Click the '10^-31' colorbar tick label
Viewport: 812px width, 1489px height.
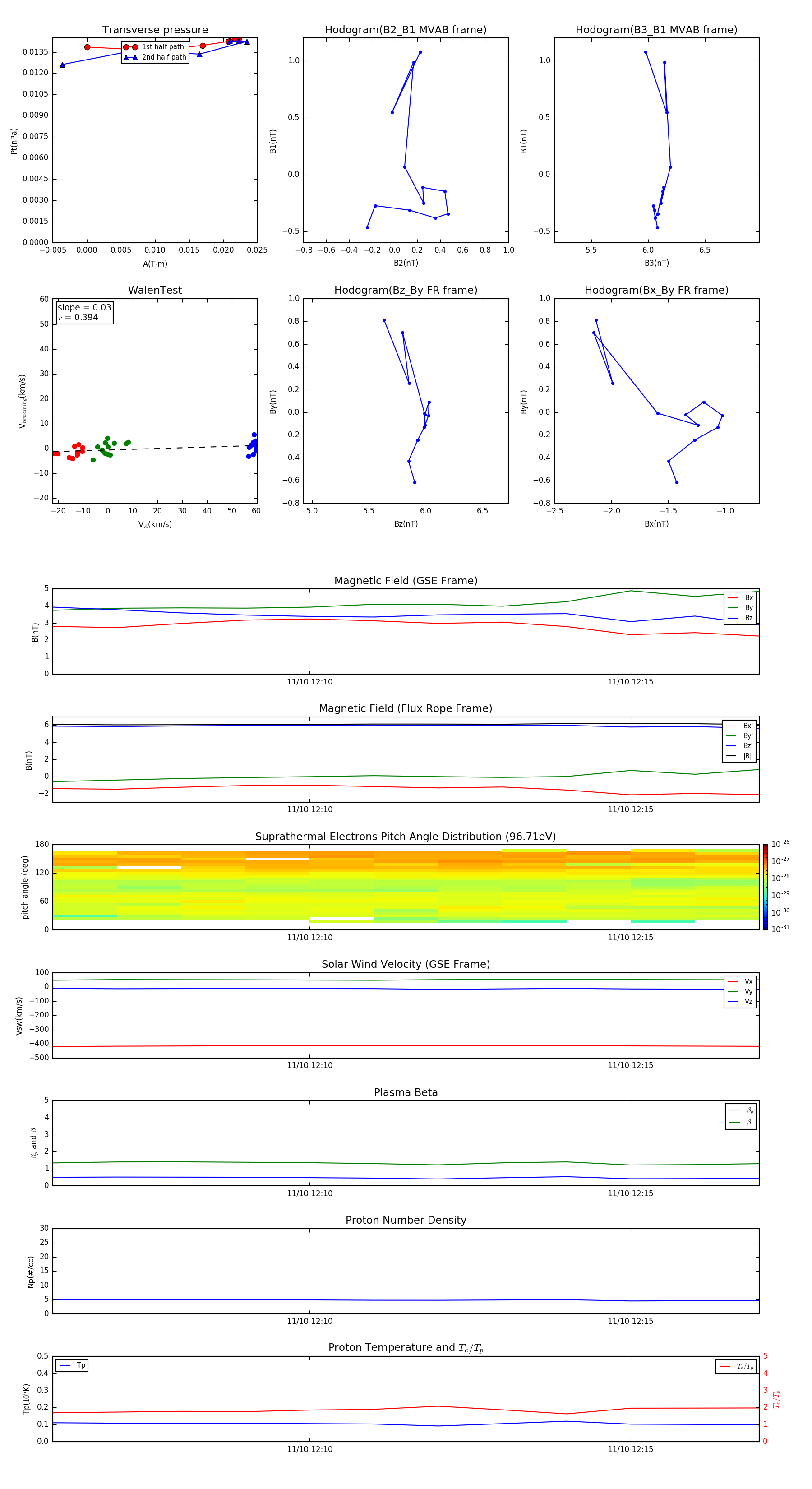point(780,929)
